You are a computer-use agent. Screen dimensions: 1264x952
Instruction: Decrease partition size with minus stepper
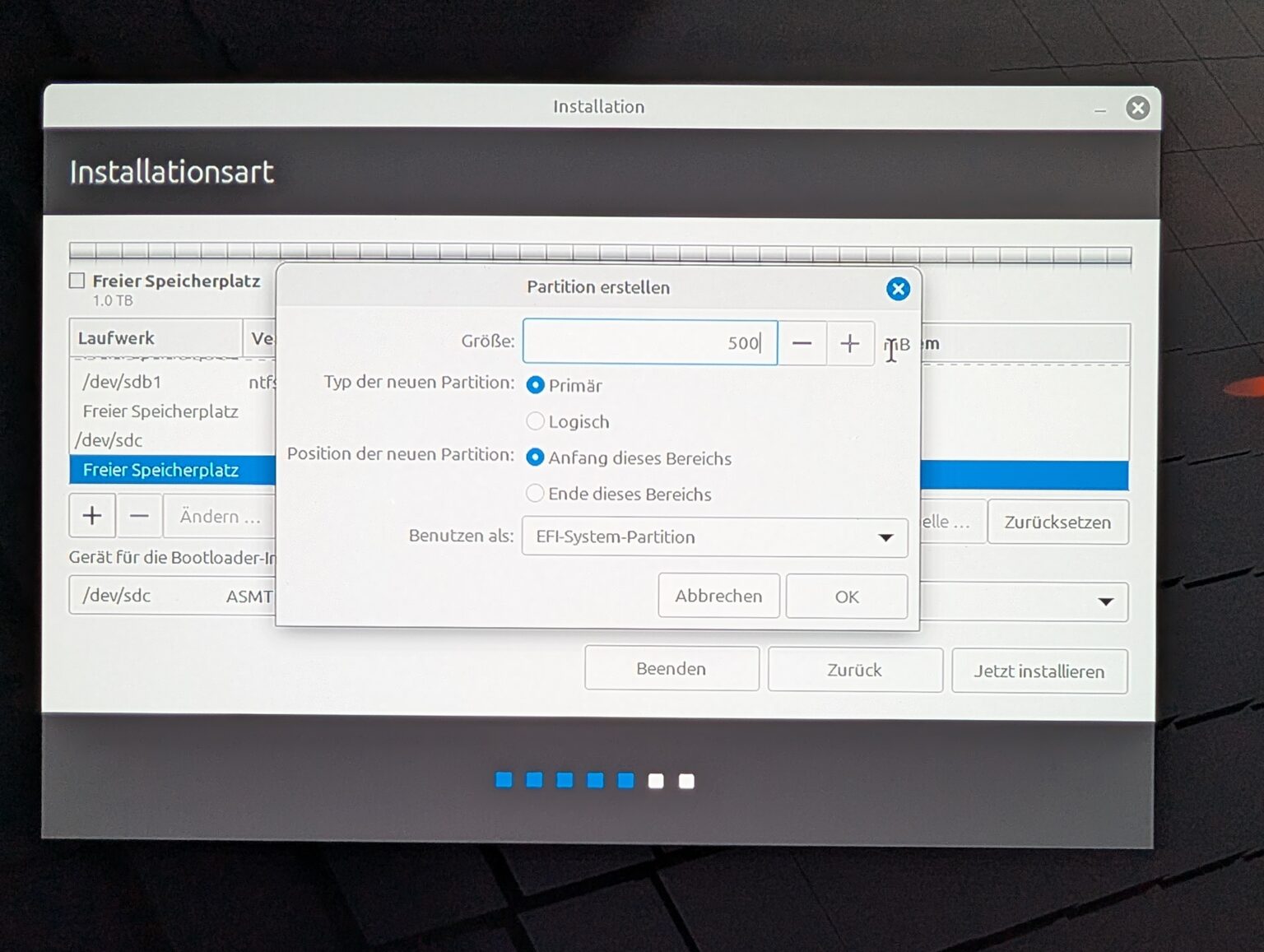(x=802, y=343)
